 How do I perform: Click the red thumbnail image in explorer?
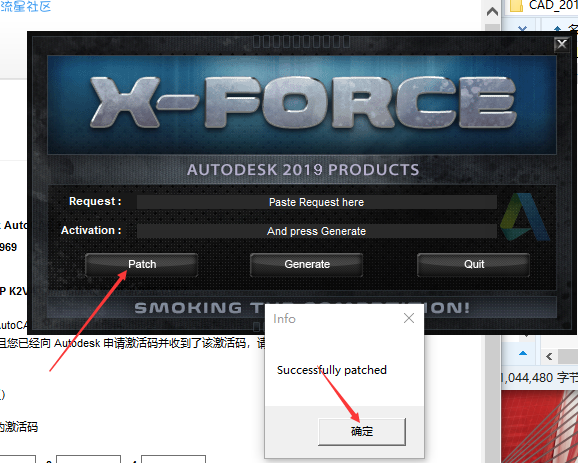point(539,427)
